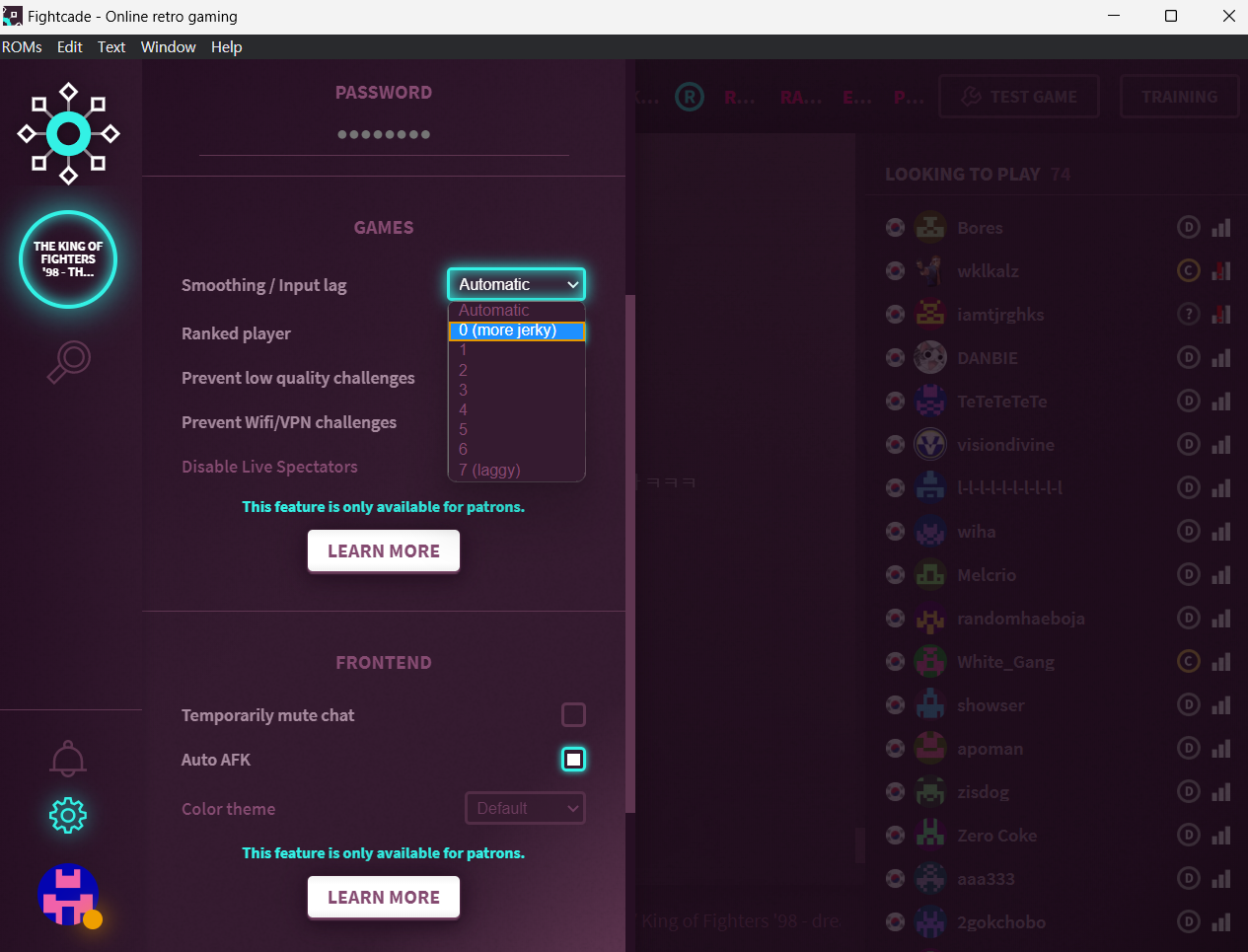
Task: Click LEARN MORE under Frontend section
Action: (384, 897)
